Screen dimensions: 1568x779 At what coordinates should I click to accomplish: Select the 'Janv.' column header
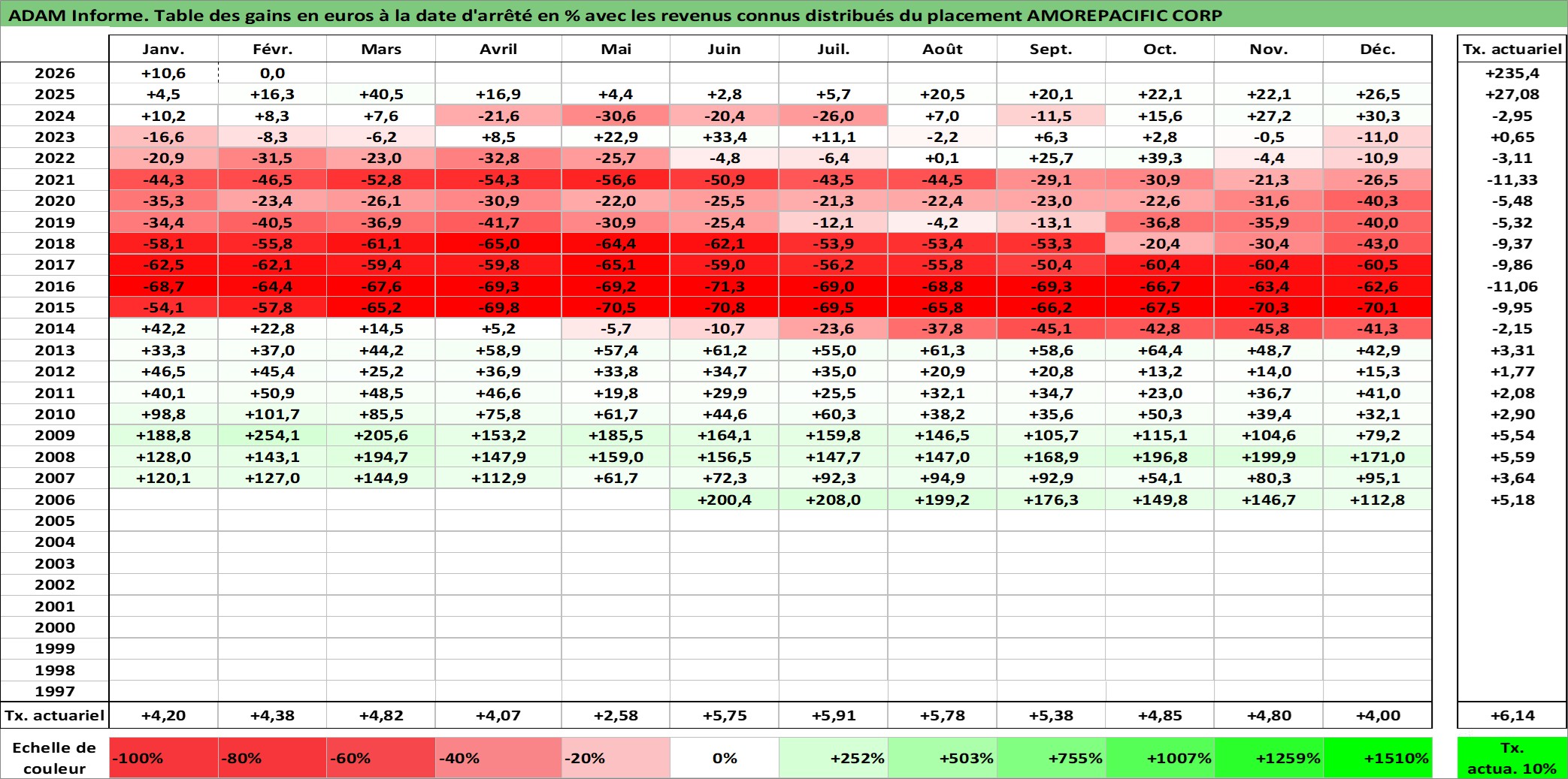coord(164,49)
